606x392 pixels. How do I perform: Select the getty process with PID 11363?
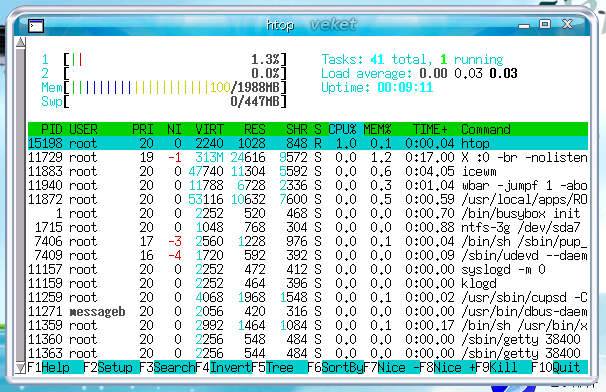[x=308, y=353]
